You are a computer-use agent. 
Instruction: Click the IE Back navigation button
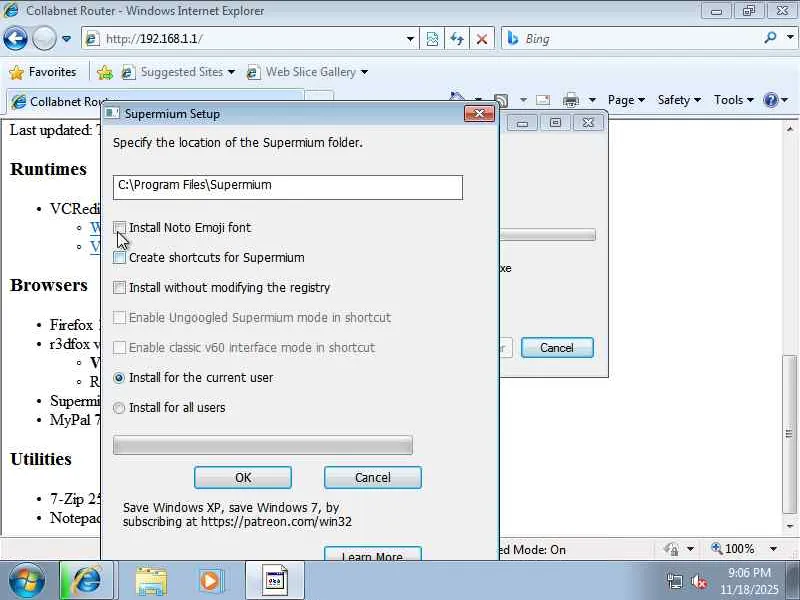(15, 39)
